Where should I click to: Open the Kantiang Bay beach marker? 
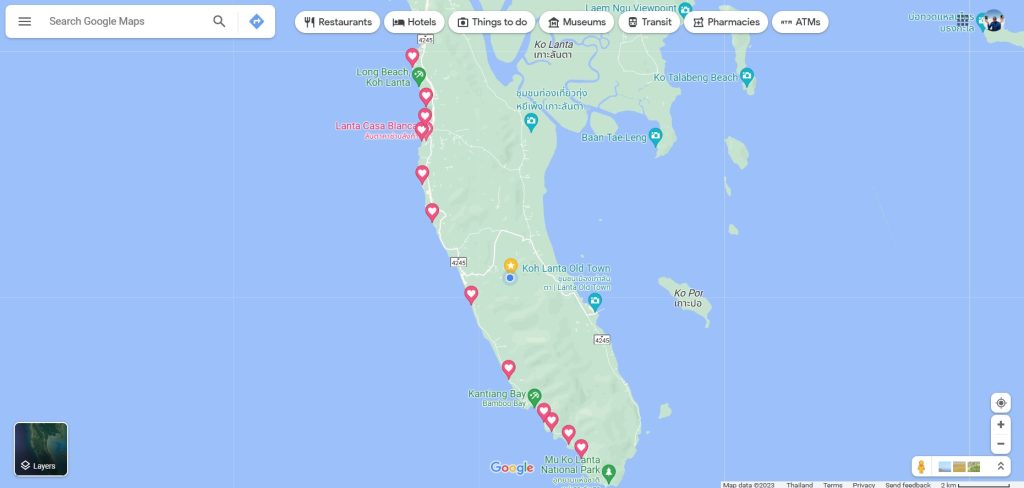tap(534, 395)
